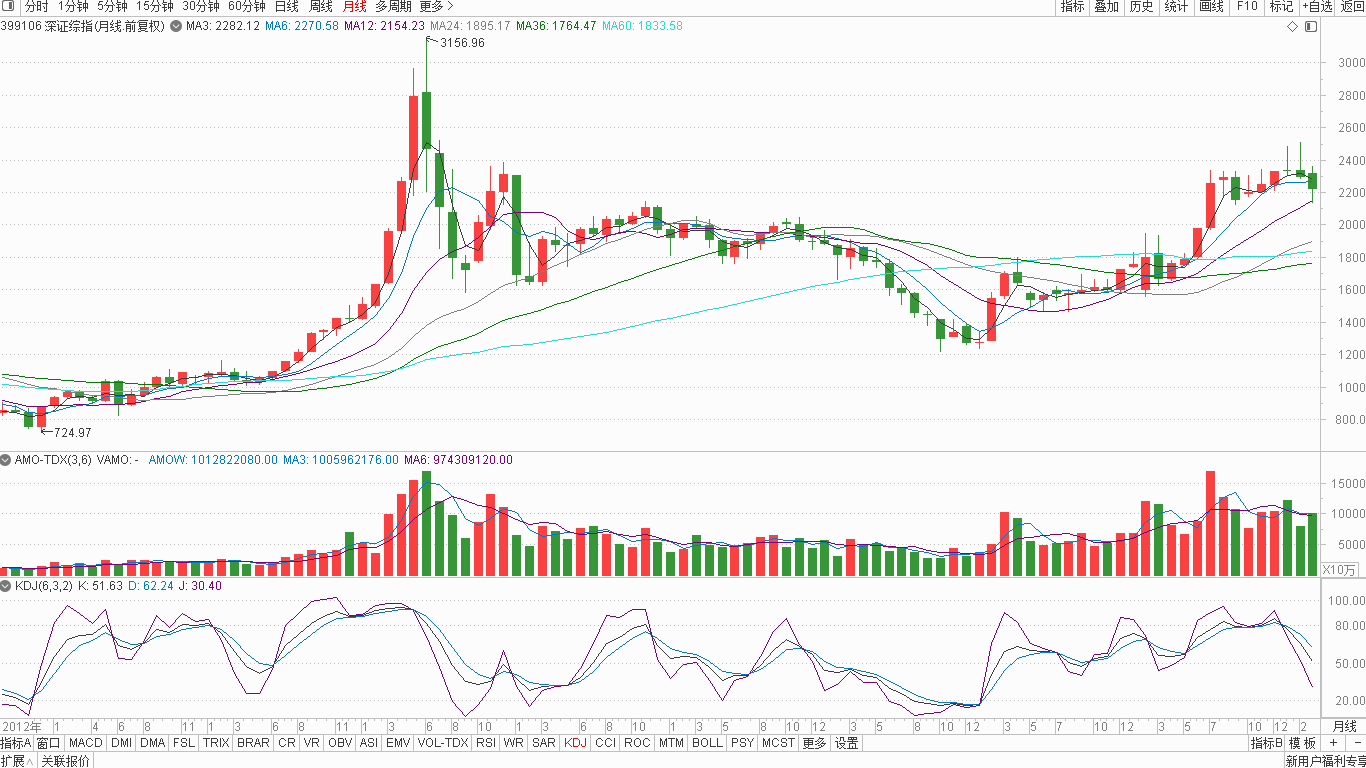The image size is (1366, 768).
Task: Open indicator 设置 settings
Action: coord(847,743)
